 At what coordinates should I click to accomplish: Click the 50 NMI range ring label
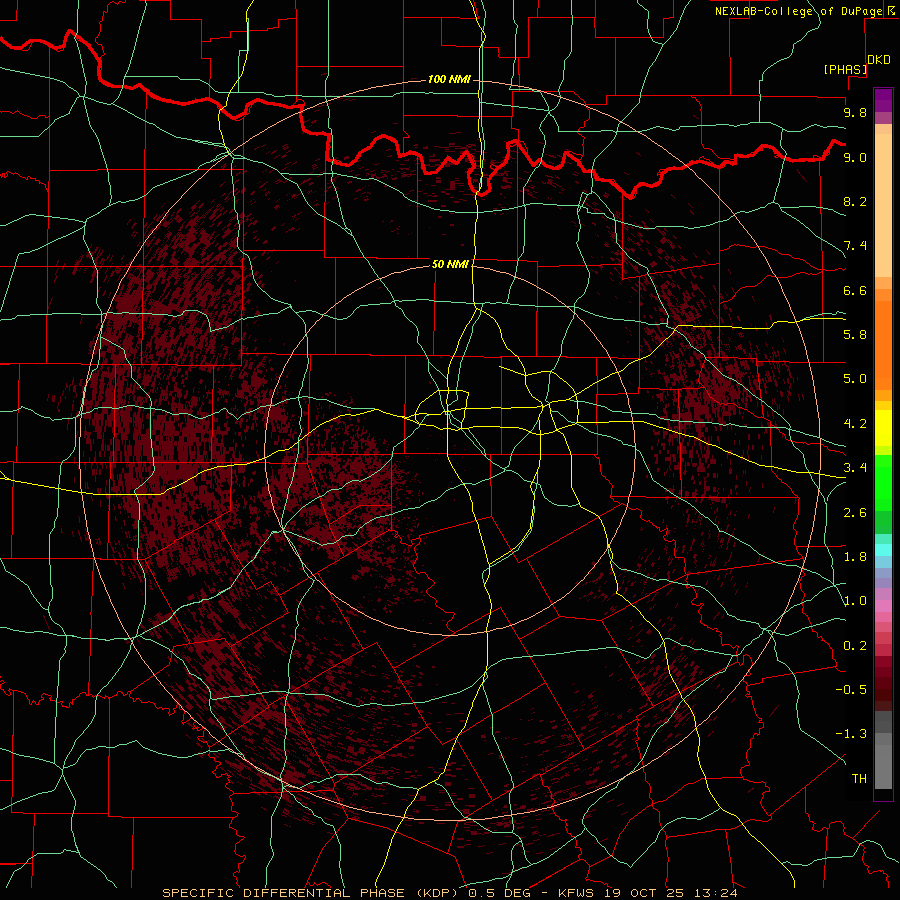click(x=451, y=264)
